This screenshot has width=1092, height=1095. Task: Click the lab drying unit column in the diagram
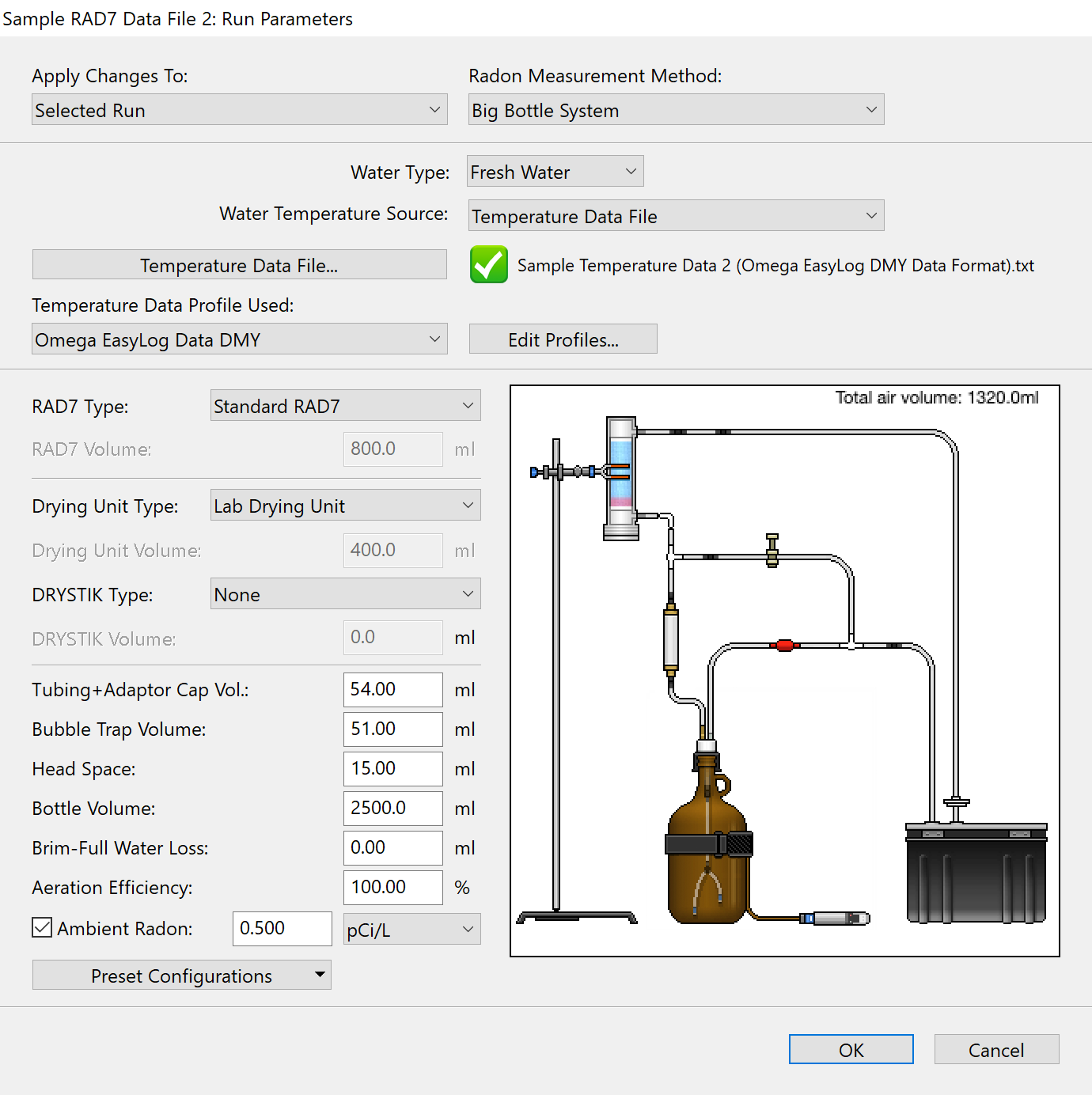pos(621,479)
